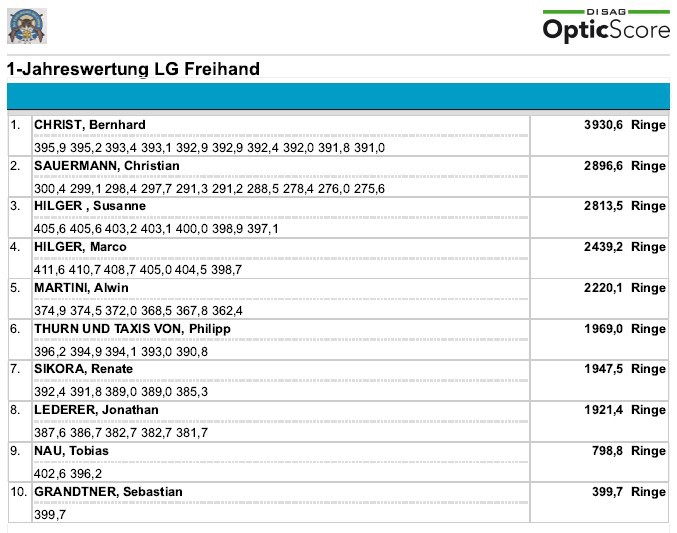The image size is (677, 533).
Task: Click the blue header bar
Action: [338, 96]
